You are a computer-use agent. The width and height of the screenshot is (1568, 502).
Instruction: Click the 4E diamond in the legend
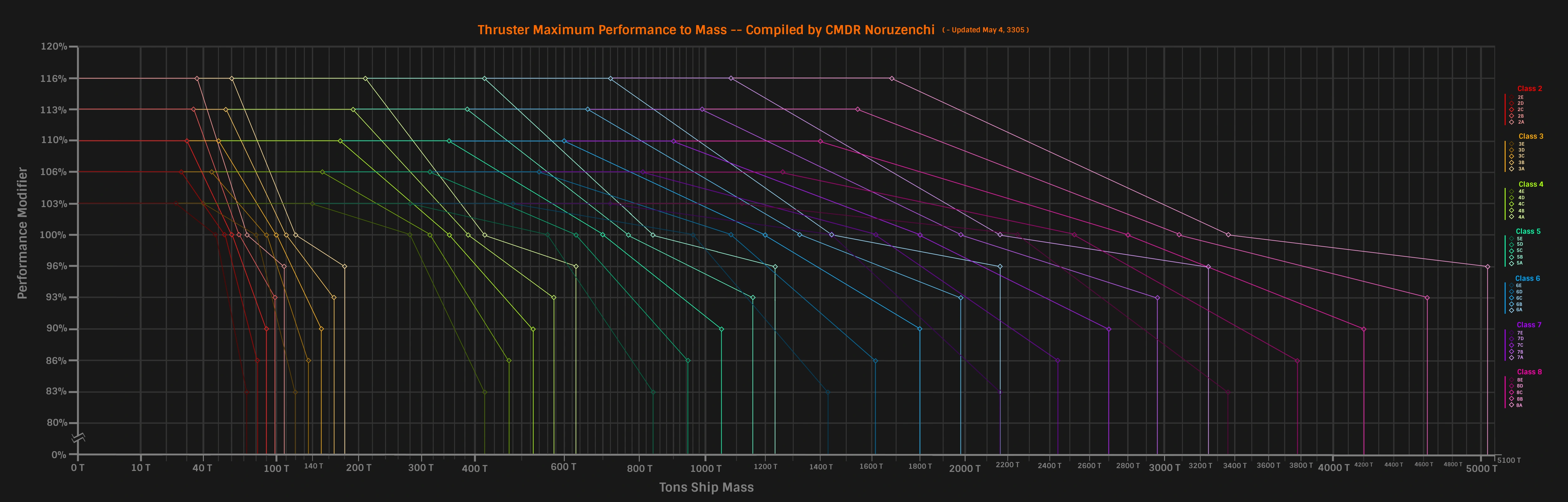pos(1511,192)
